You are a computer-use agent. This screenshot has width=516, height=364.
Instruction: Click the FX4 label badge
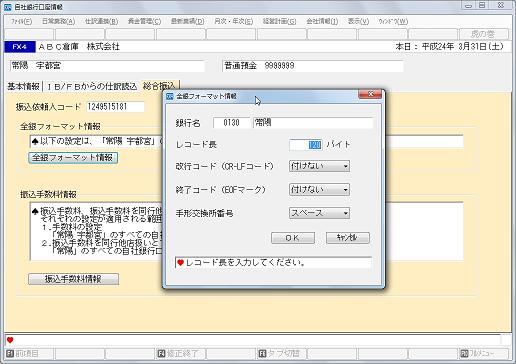click(x=20, y=47)
